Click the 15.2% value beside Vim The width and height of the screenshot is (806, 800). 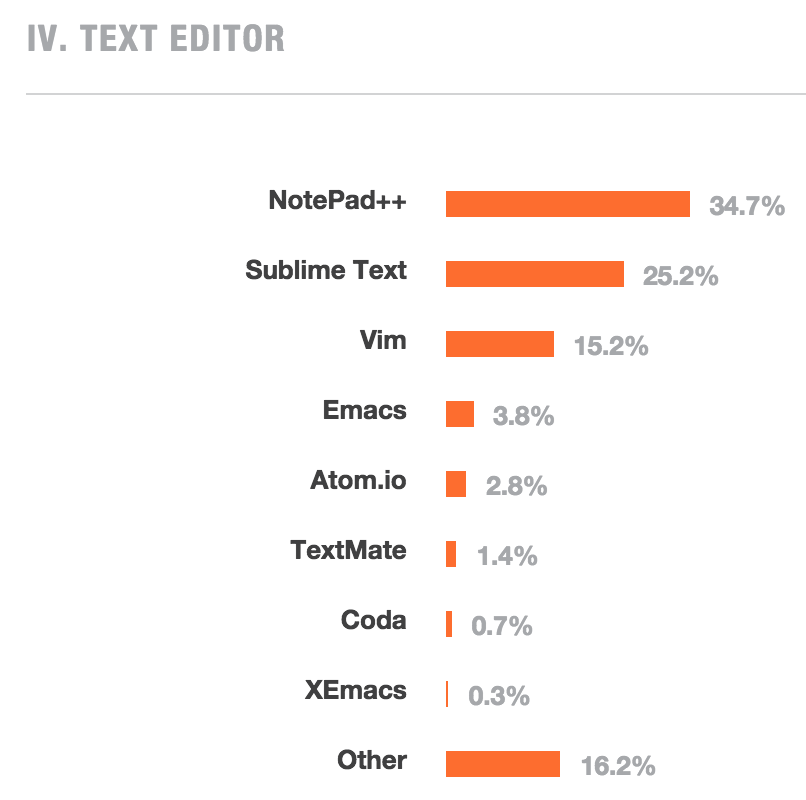point(611,347)
